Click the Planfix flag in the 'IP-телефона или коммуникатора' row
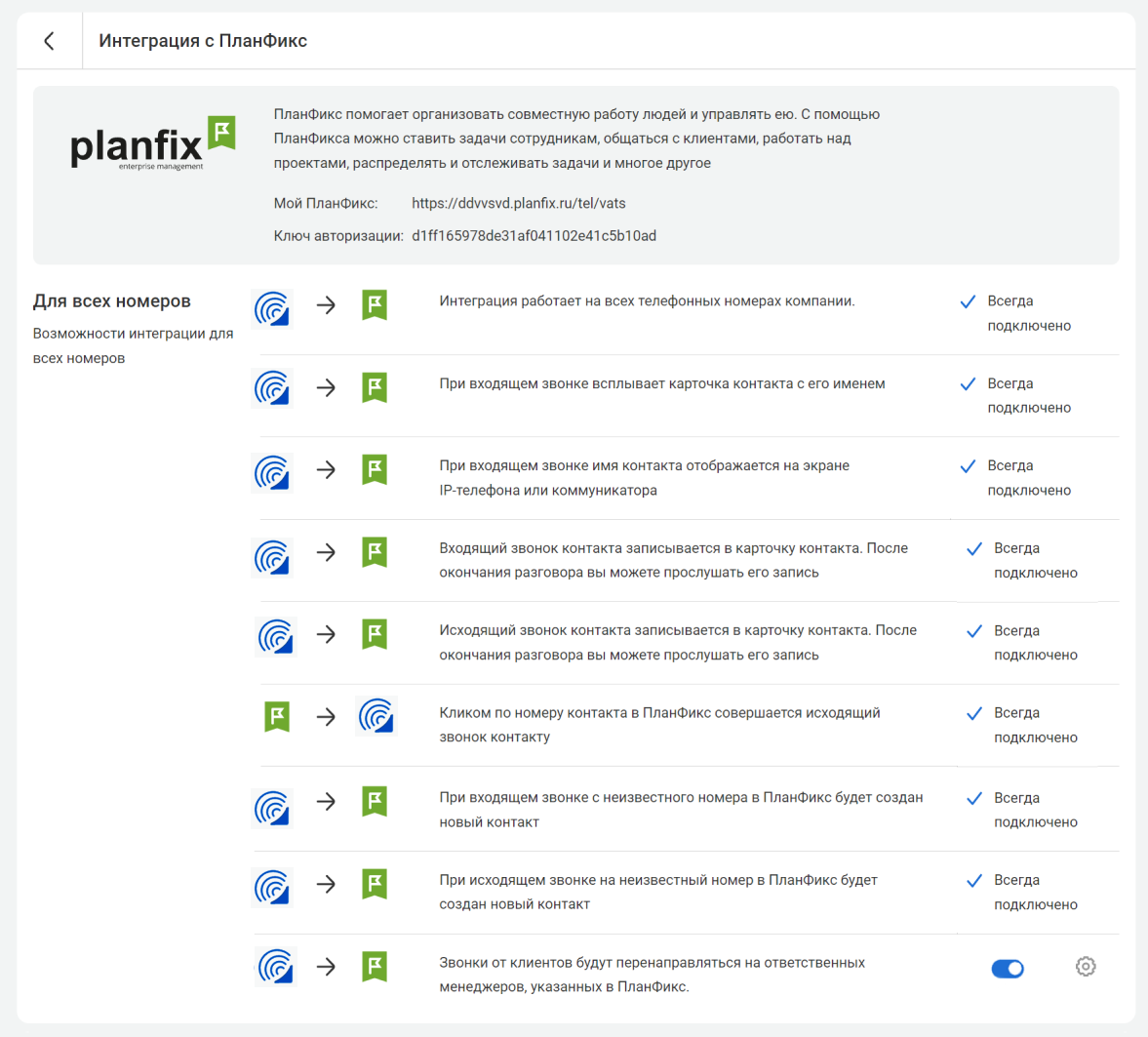 [375, 469]
